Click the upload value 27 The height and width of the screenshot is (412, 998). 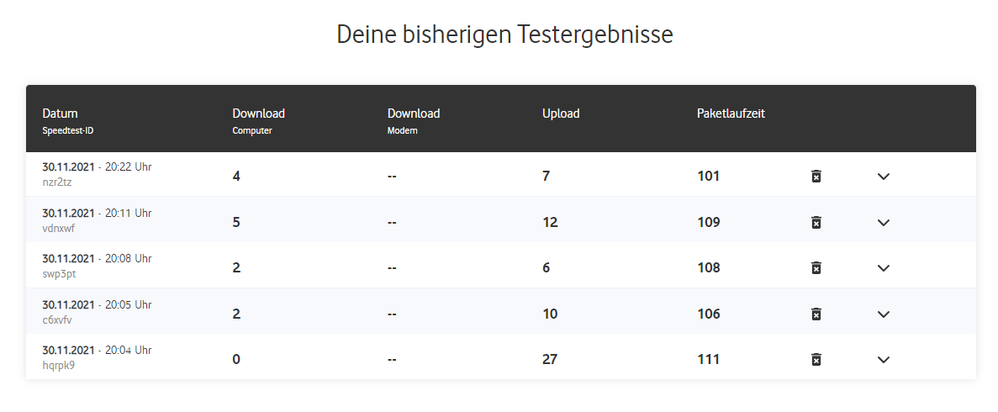pos(550,360)
